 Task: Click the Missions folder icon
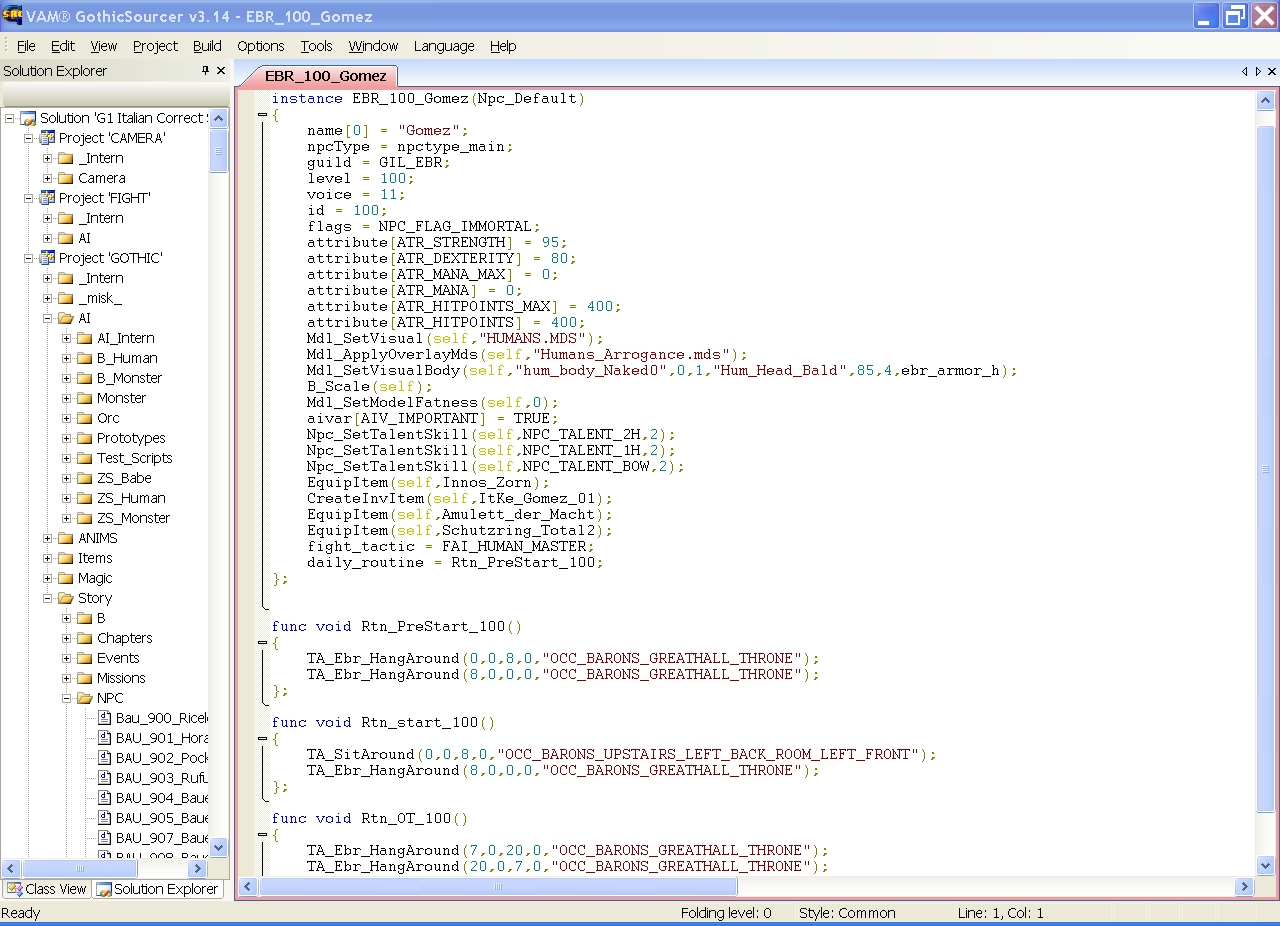click(85, 678)
